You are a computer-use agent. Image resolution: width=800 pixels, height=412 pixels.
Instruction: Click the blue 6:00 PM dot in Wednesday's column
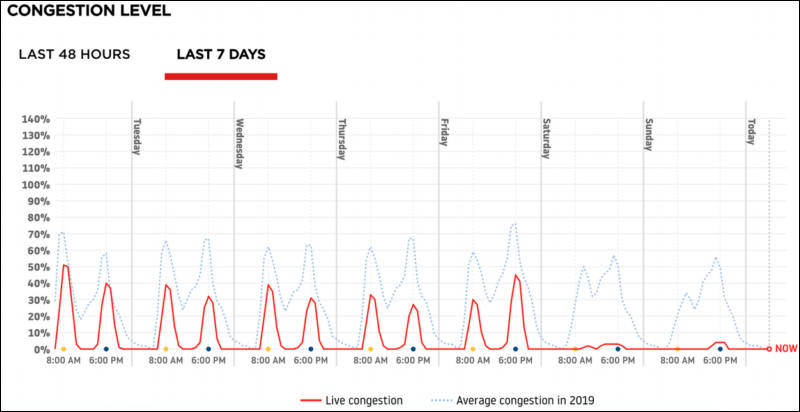click(x=311, y=349)
